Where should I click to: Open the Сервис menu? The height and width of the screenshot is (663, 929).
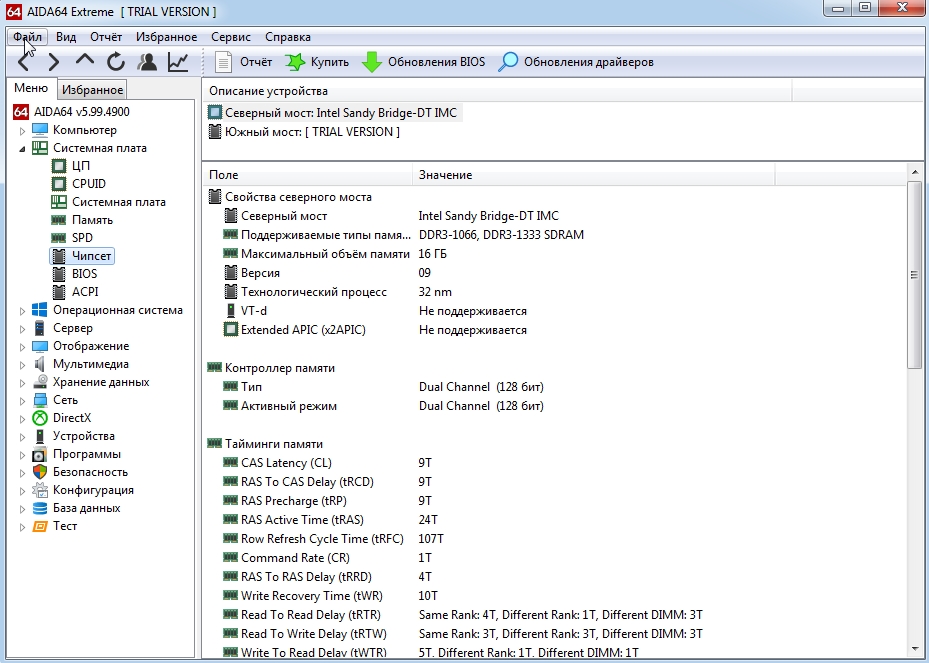tap(231, 37)
